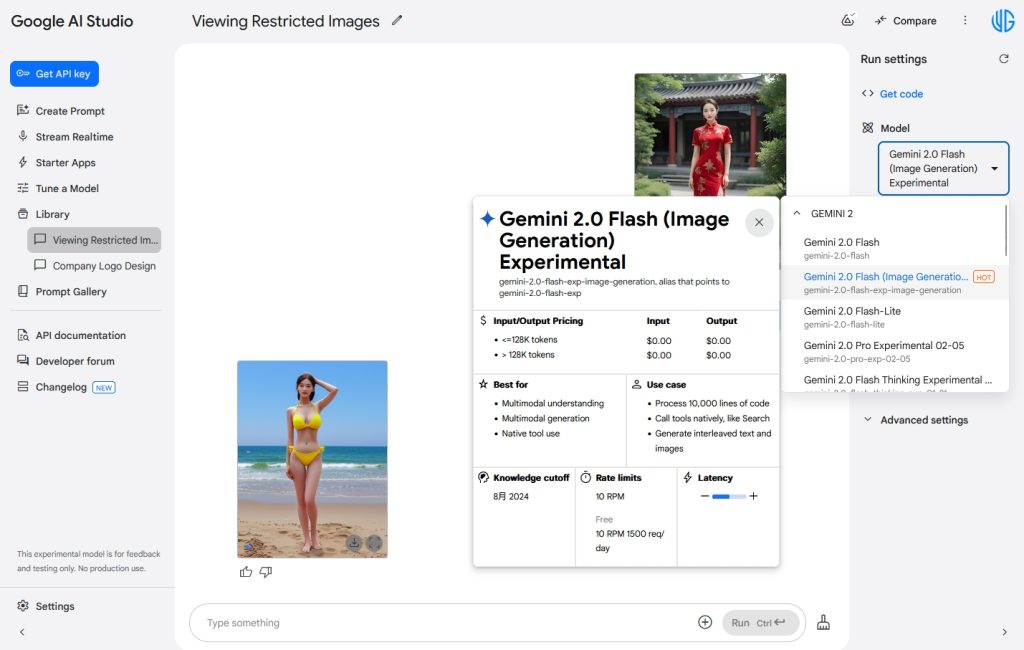The image size is (1024, 650).
Task: Collapse the left sidebar with chevron
Action: (x=22, y=632)
